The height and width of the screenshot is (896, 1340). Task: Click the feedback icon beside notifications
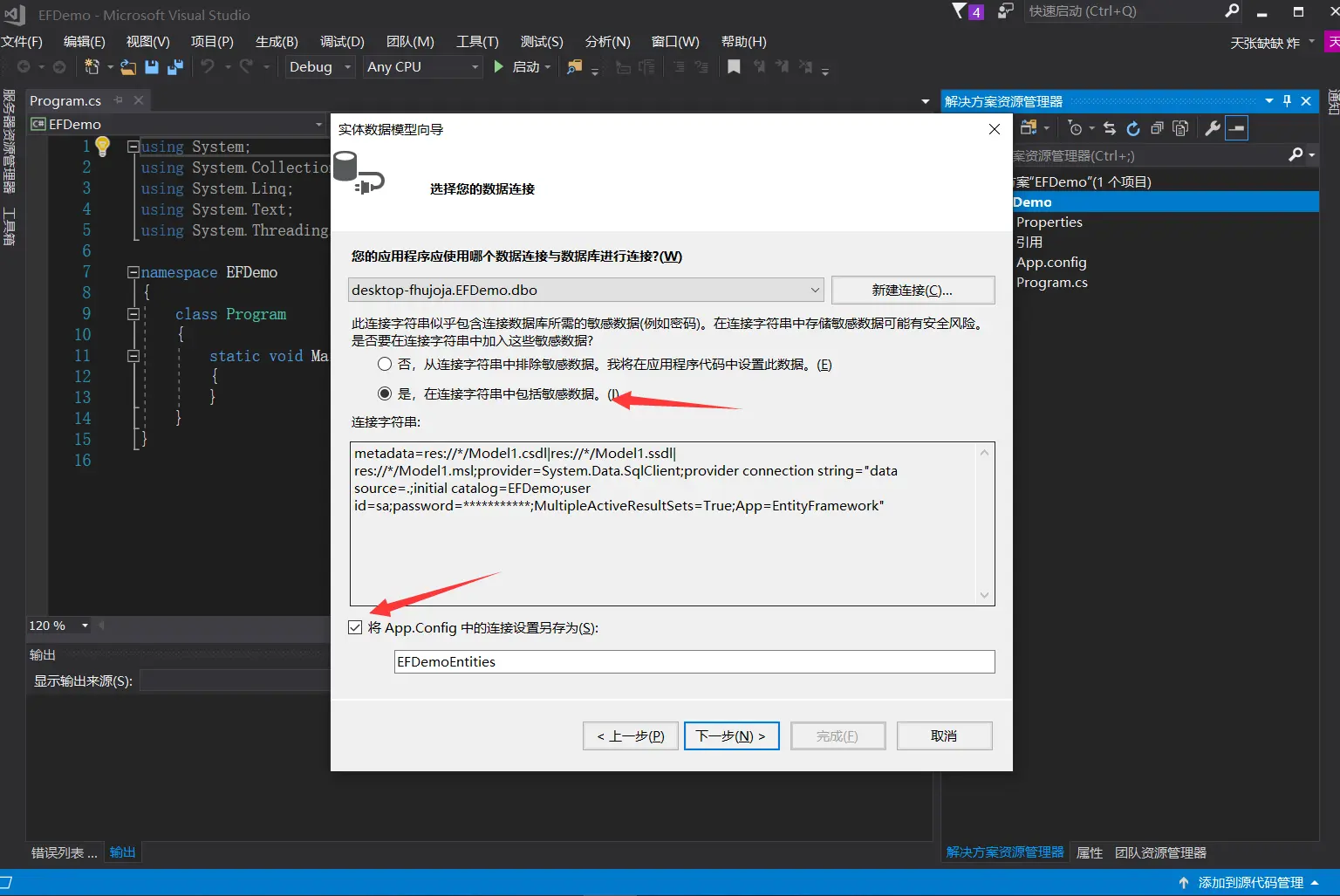click(1006, 10)
